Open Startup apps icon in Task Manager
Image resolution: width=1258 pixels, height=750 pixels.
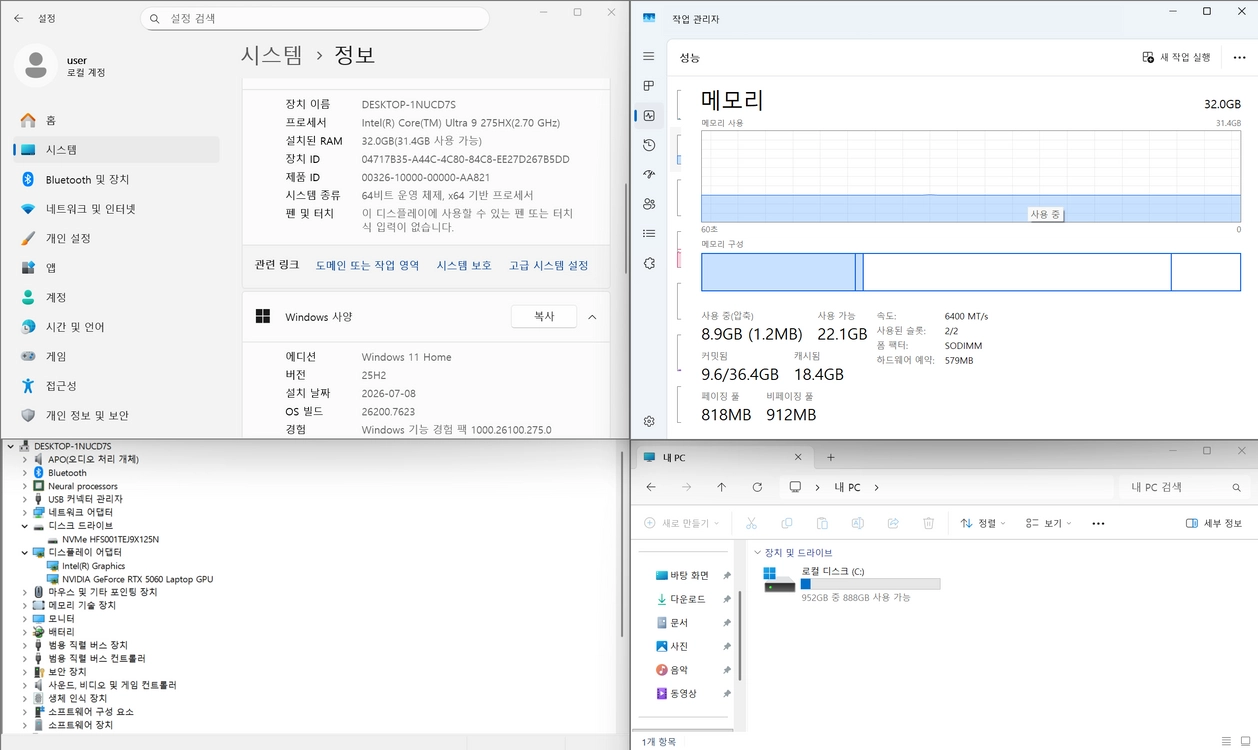pyautogui.click(x=649, y=174)
